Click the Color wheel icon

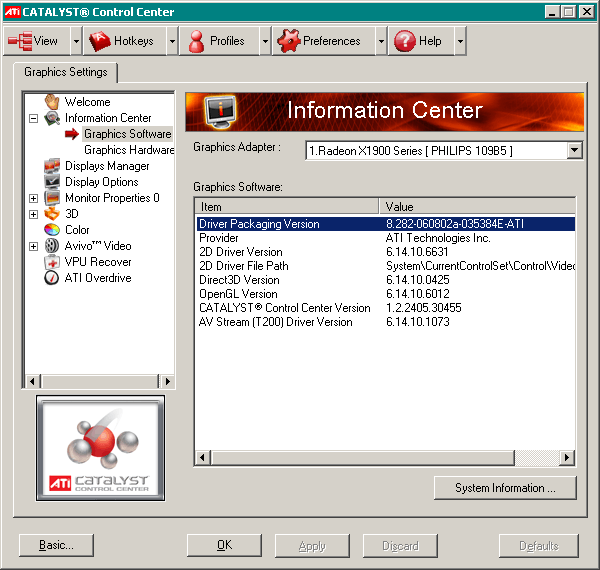52,230
